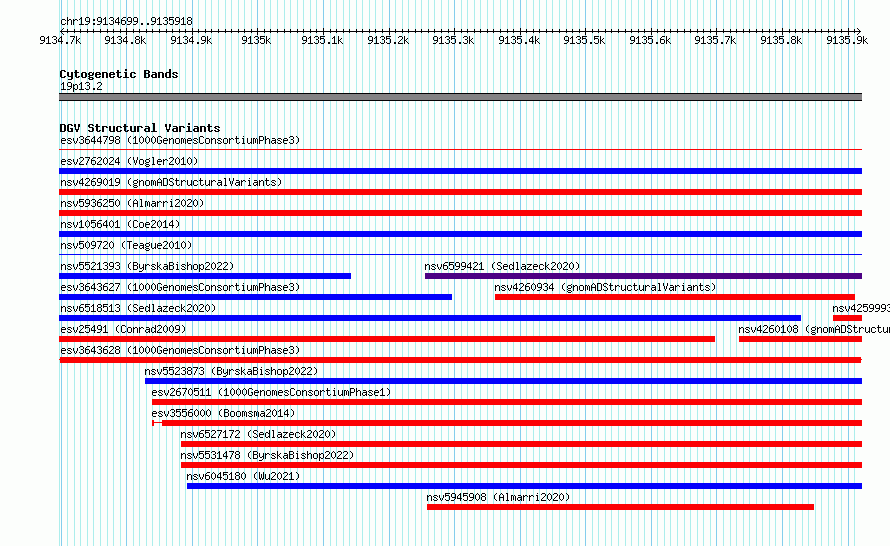This screenshot has height=546, width=890.
Task: Click nsv6045180 (Wu2021) label
Action: click(243, 476)
